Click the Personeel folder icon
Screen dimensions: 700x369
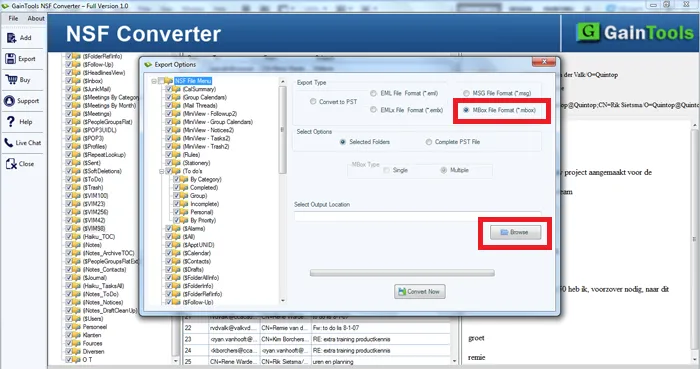point(77,327)
